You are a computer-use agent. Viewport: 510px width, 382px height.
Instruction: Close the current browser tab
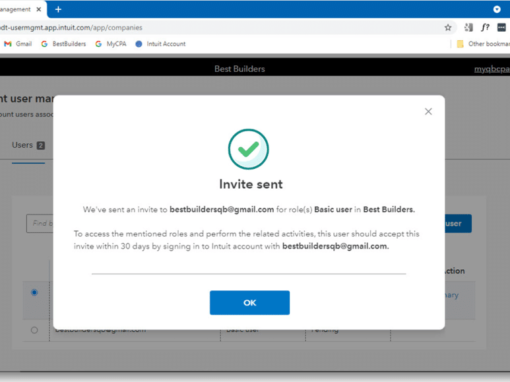point(39,9)
